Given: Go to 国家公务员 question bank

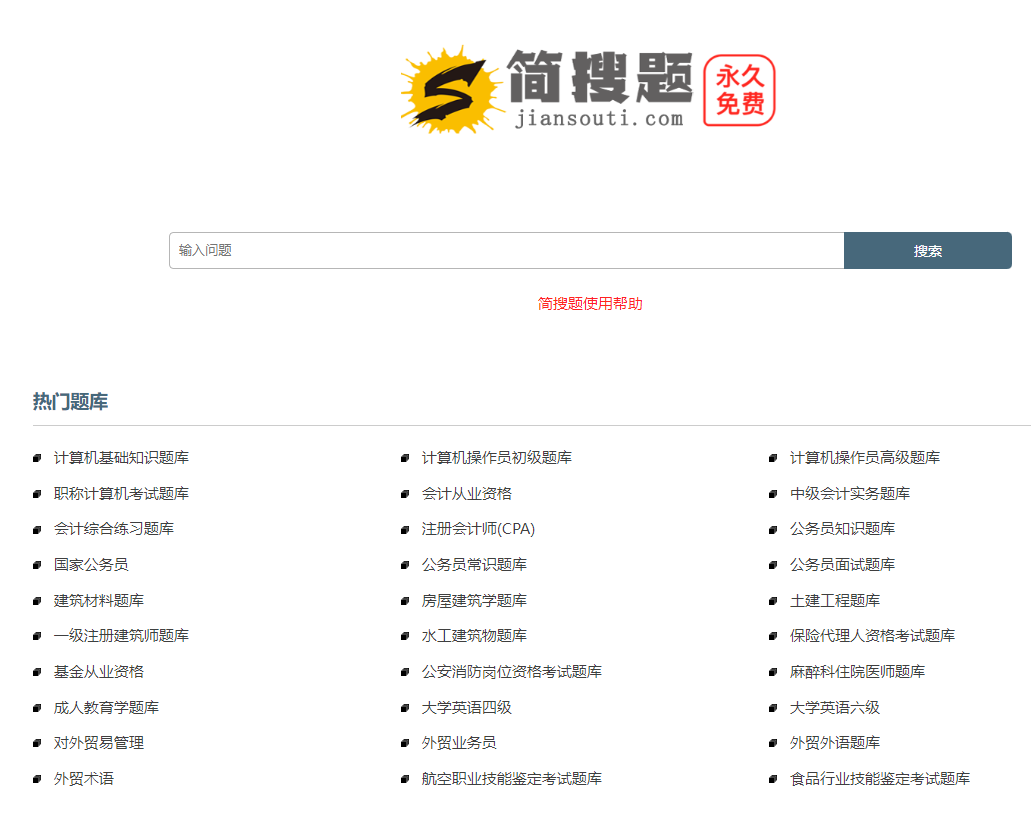Looking at the screenshot, I should click(x=91, y=565).
